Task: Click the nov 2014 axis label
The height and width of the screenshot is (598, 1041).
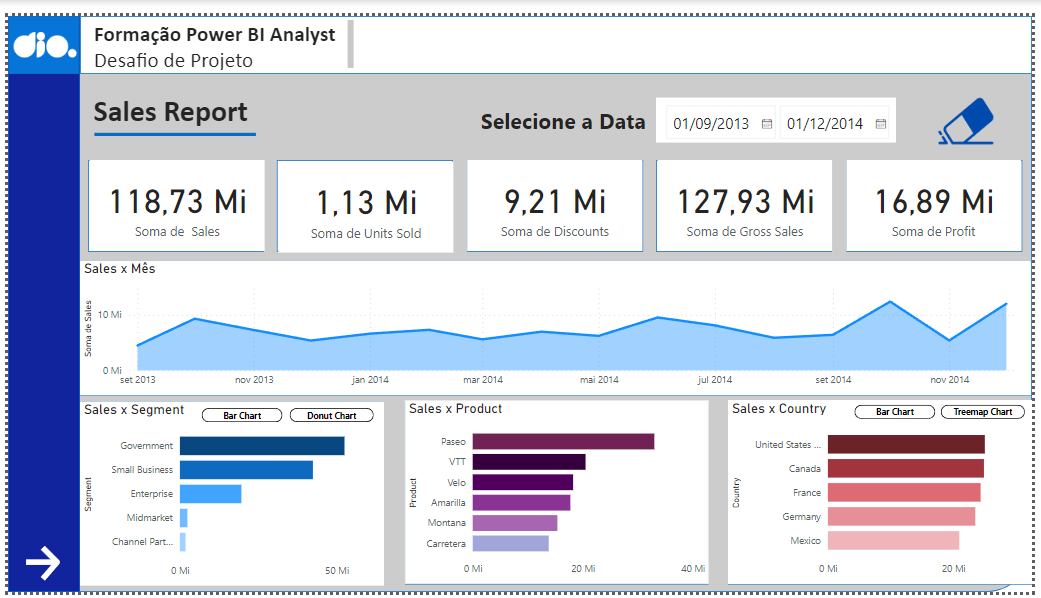Action: pos(949,380)
